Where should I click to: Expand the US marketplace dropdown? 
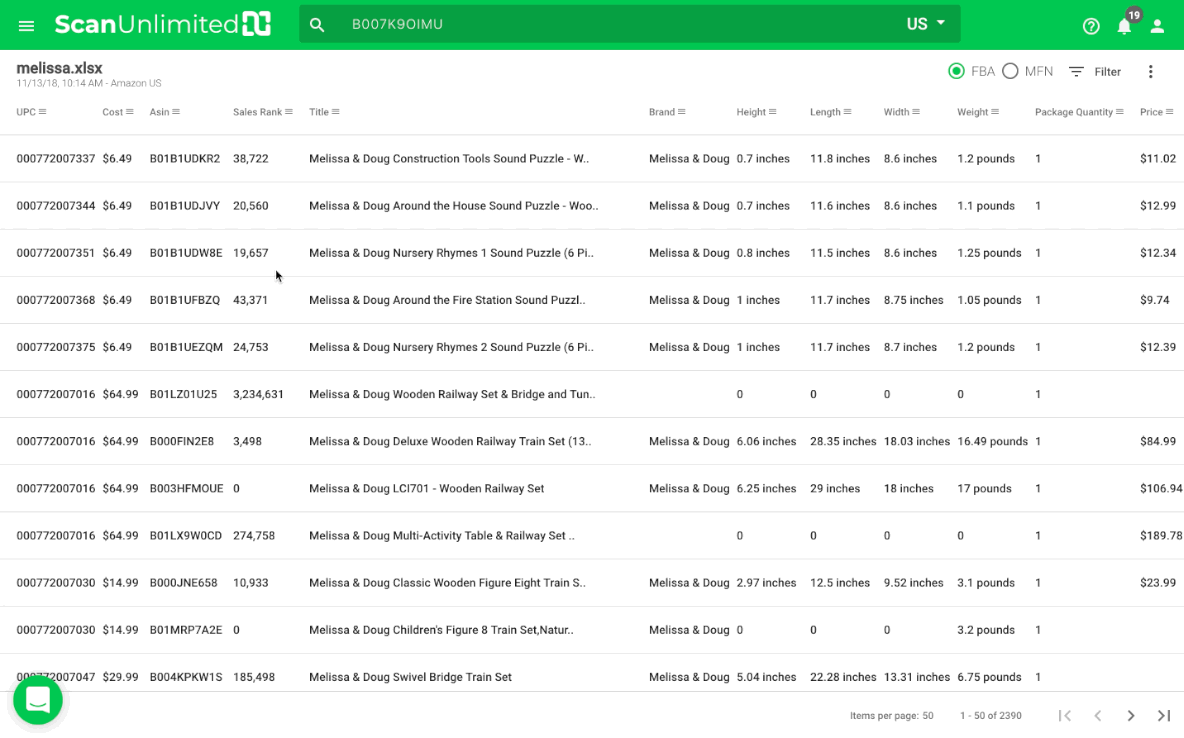tap(926, 24)
